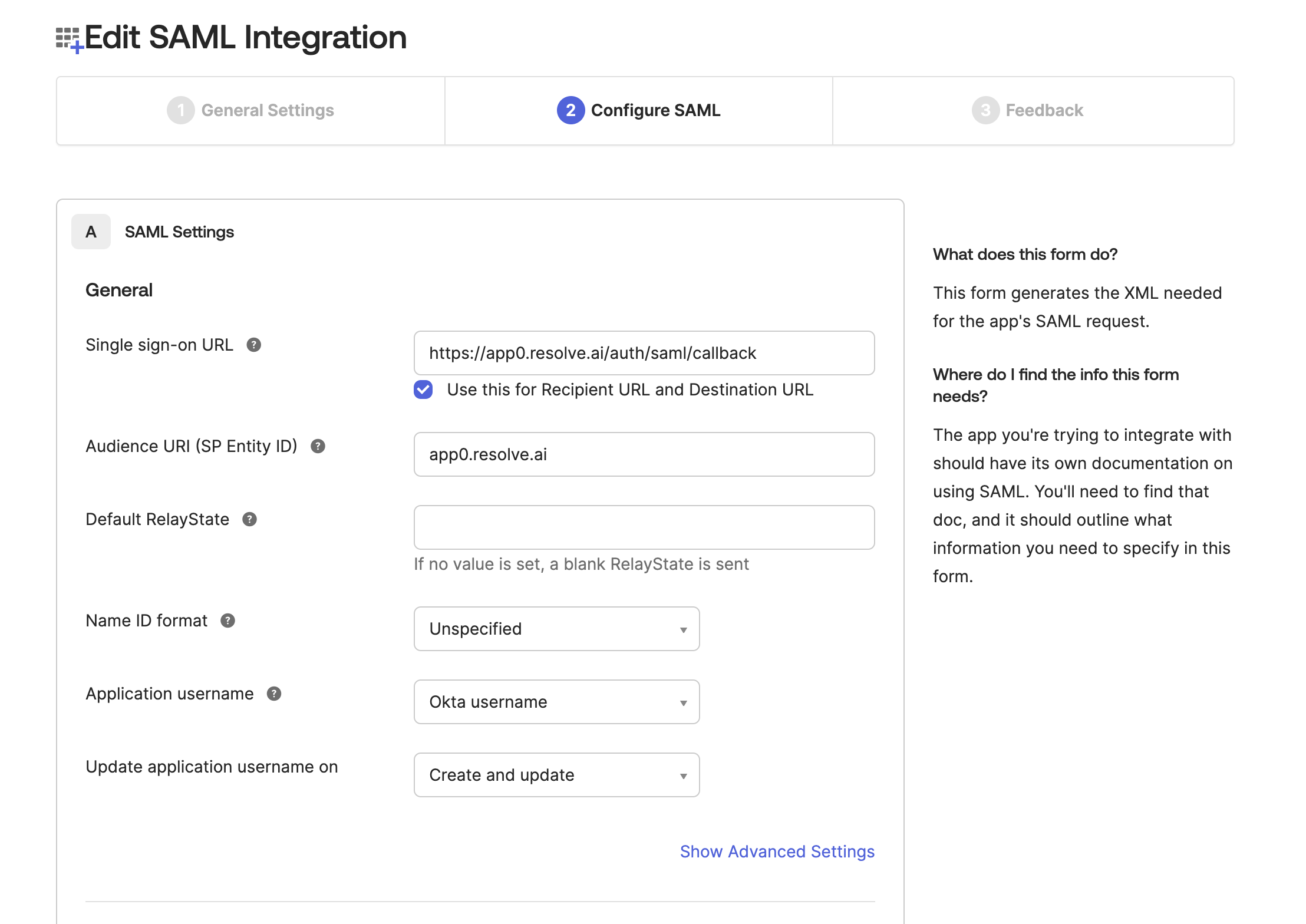Select the step 1 circle icon
The height and width of the screenshot is (924, 1306).
(x=181, y=110)
